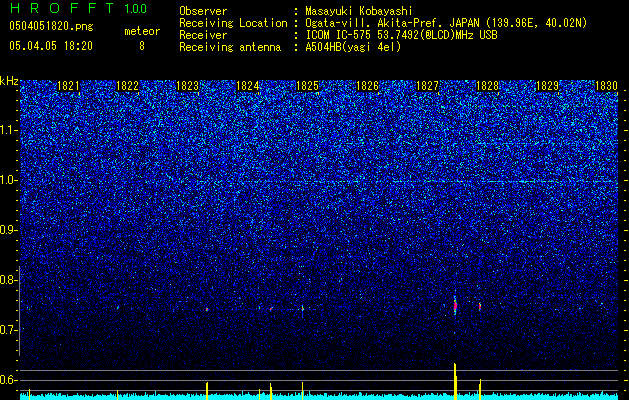Click the 1827 time marker
The image size is (629, 400).
428,86
